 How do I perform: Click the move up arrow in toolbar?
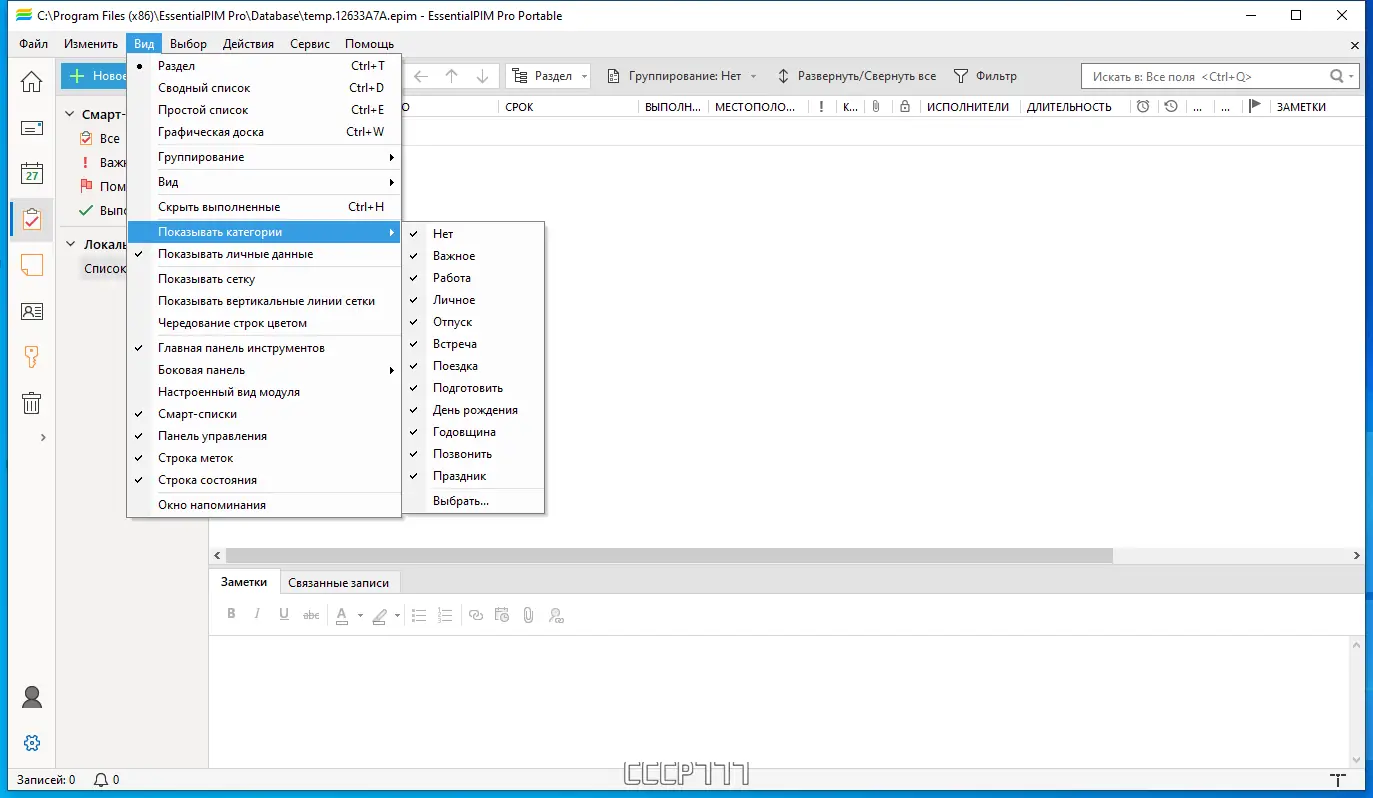click(451, 76)
